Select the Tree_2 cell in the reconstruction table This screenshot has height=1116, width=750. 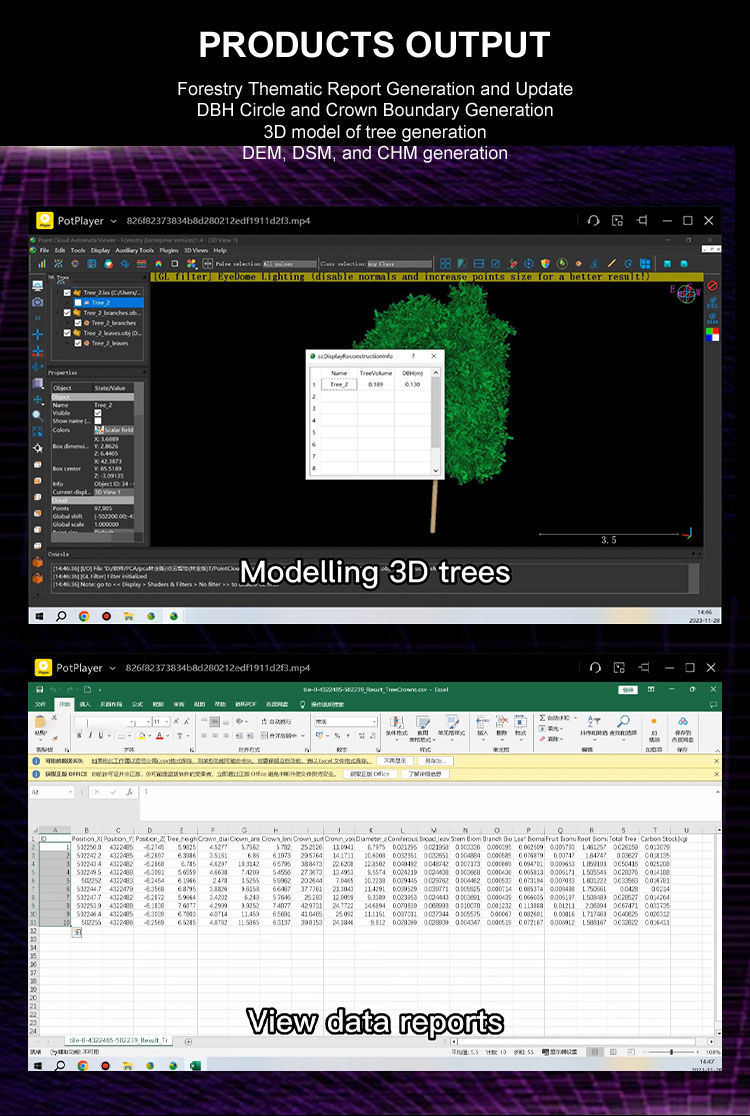[339, 384]
